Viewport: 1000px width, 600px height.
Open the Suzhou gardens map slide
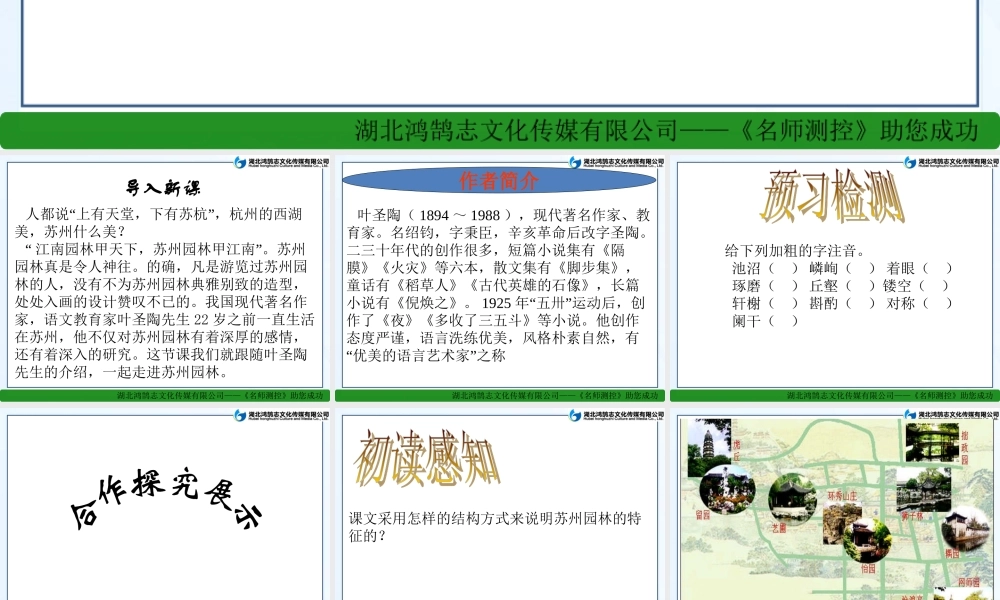(835, 504)
